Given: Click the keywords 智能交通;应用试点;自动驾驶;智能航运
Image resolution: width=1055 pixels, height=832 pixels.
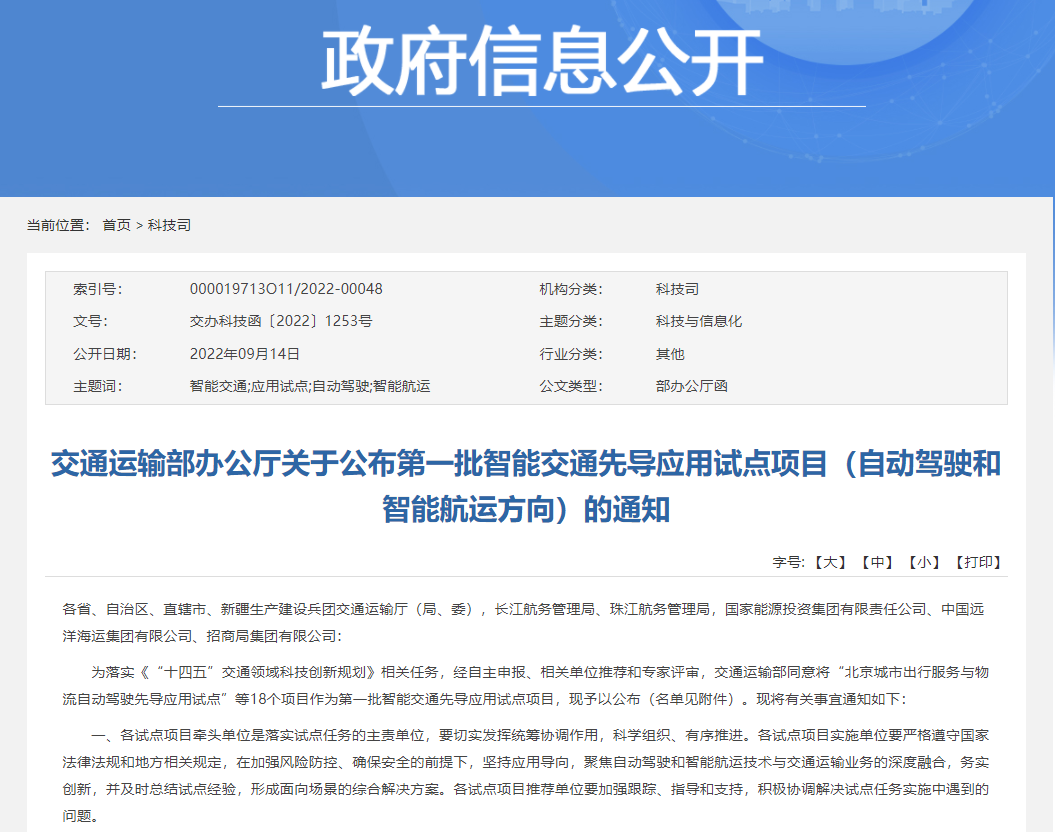Looking at the screenshot, I should [x=310, y=385].
